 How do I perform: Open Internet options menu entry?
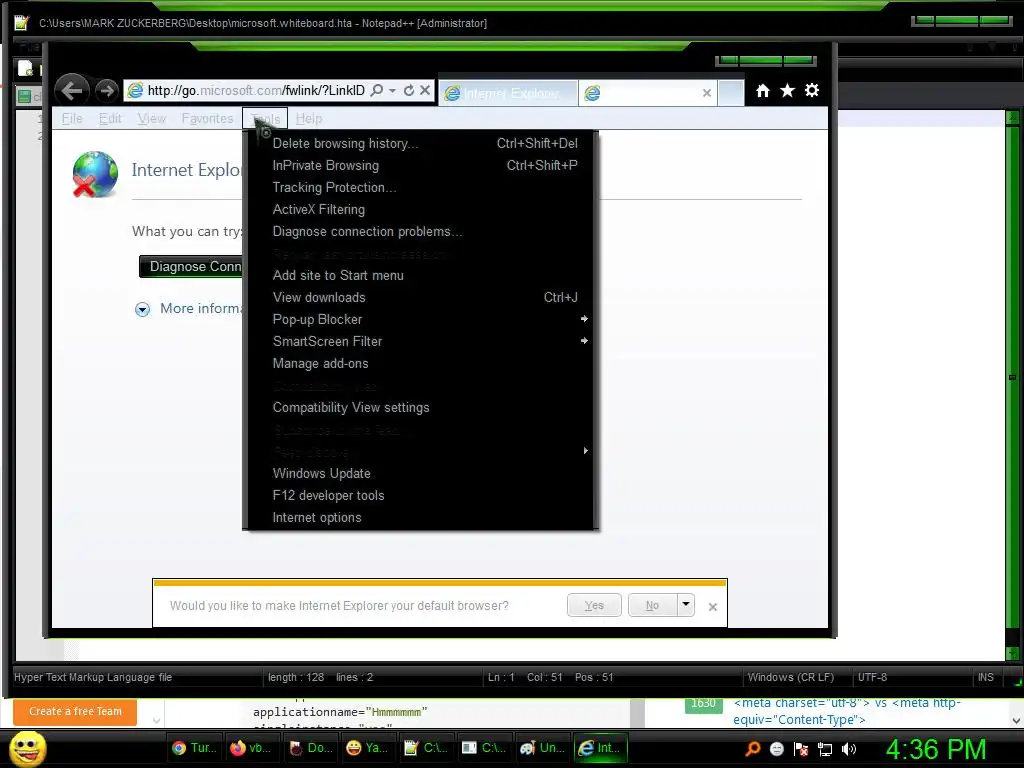click(x=421, y=518)
